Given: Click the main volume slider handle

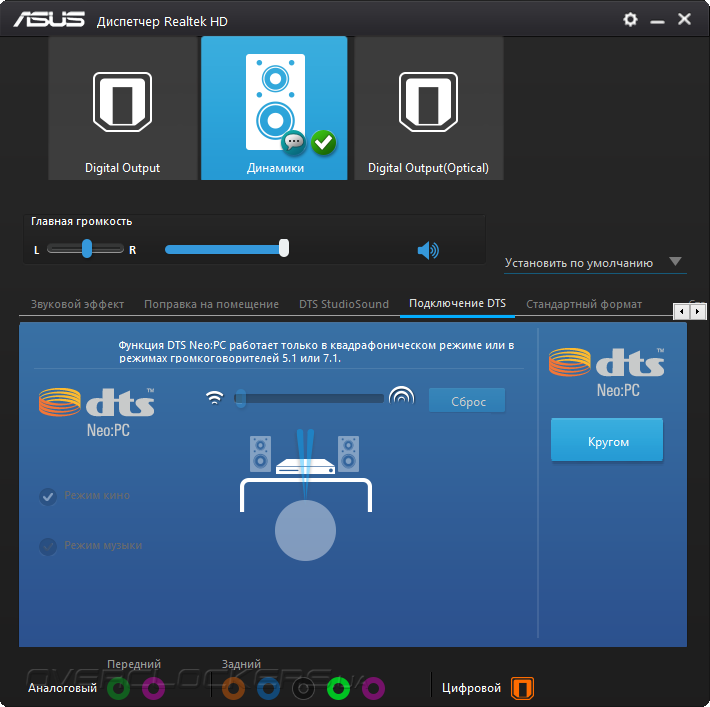Looking at the screenshot, I should pyautogui.click(x=284, y=248).
